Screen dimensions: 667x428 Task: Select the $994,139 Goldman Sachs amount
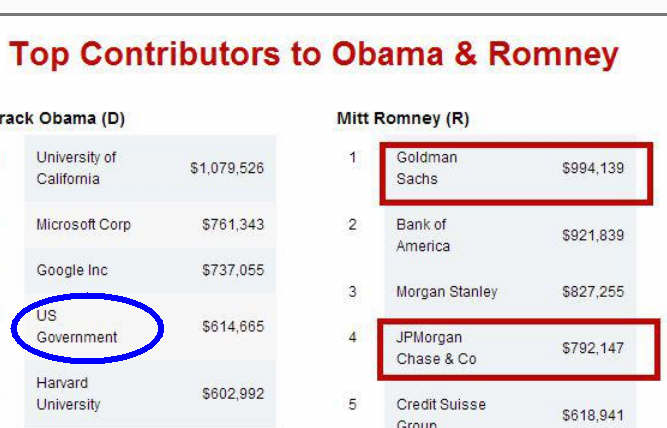(x=593, y=168)
